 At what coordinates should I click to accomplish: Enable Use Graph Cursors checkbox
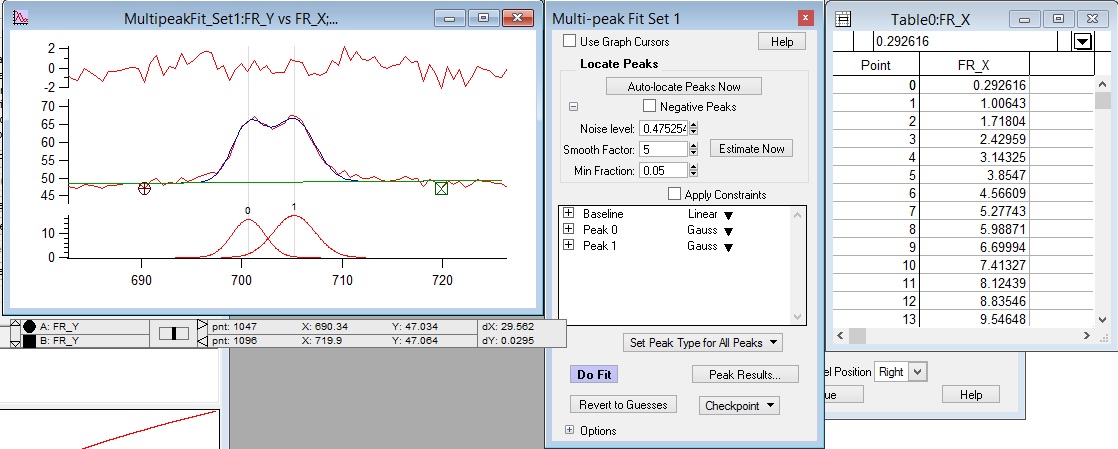coord(570,42)
